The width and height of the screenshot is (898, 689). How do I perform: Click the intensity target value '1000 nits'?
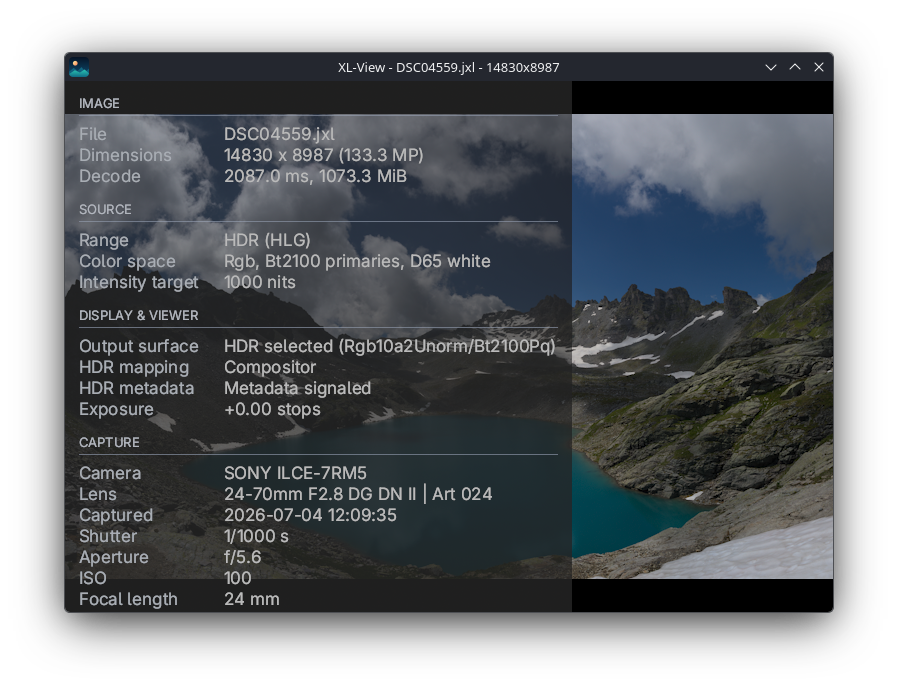tap(259, 282)
